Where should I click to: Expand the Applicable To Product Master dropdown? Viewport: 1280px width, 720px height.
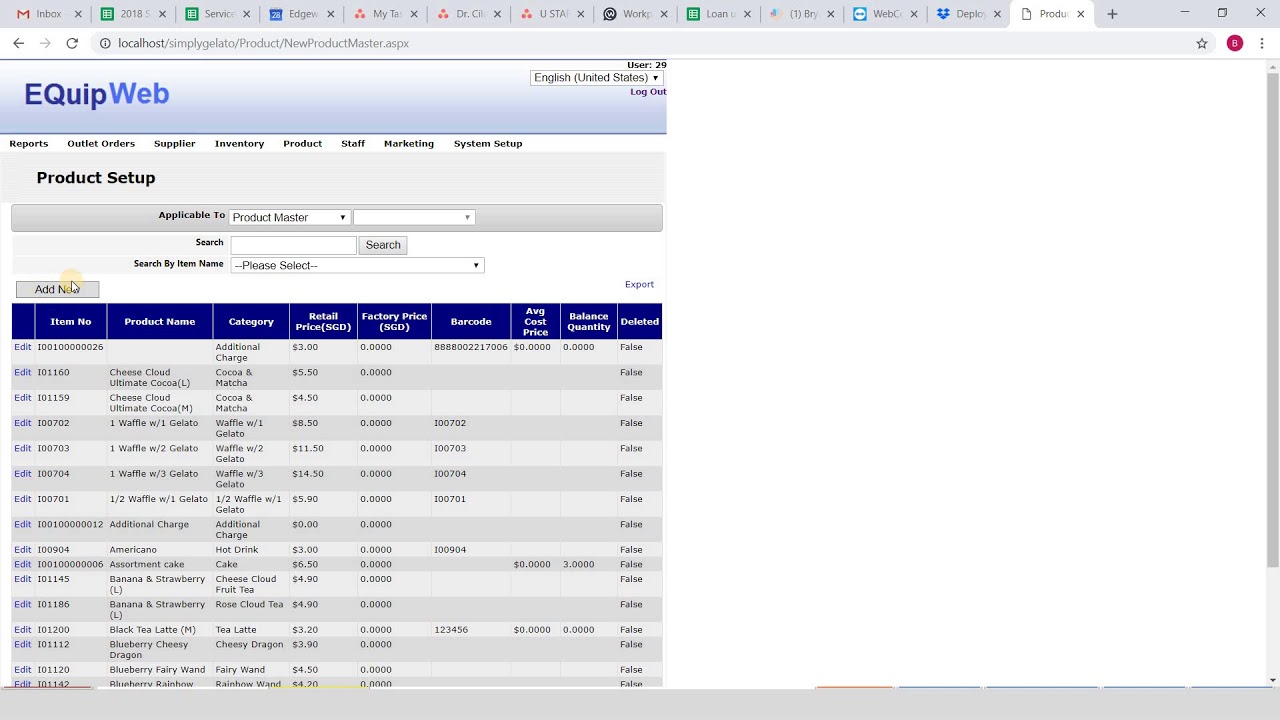point(289,217)
